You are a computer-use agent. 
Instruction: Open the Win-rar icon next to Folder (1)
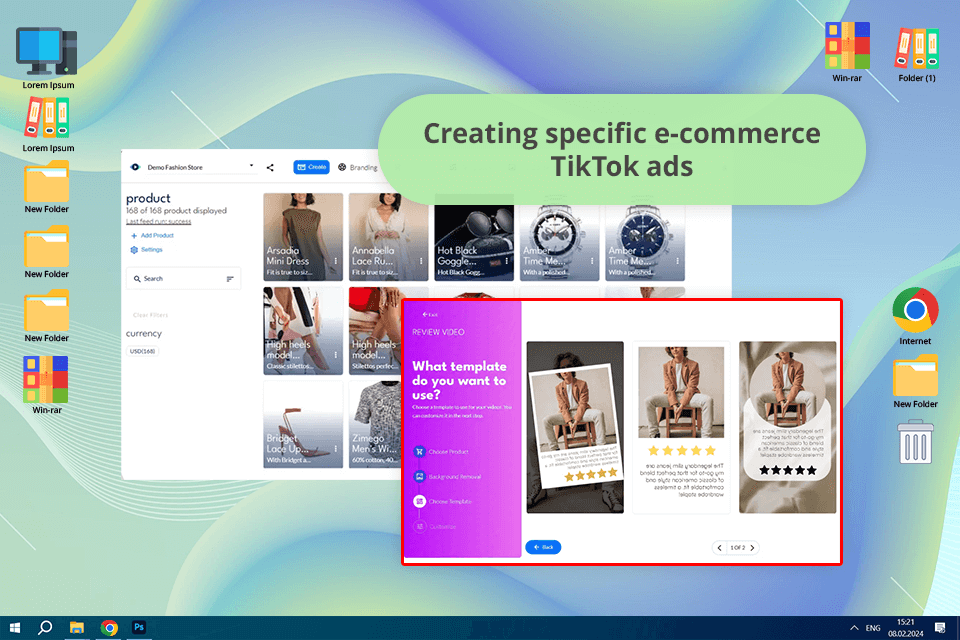(847, 52)
